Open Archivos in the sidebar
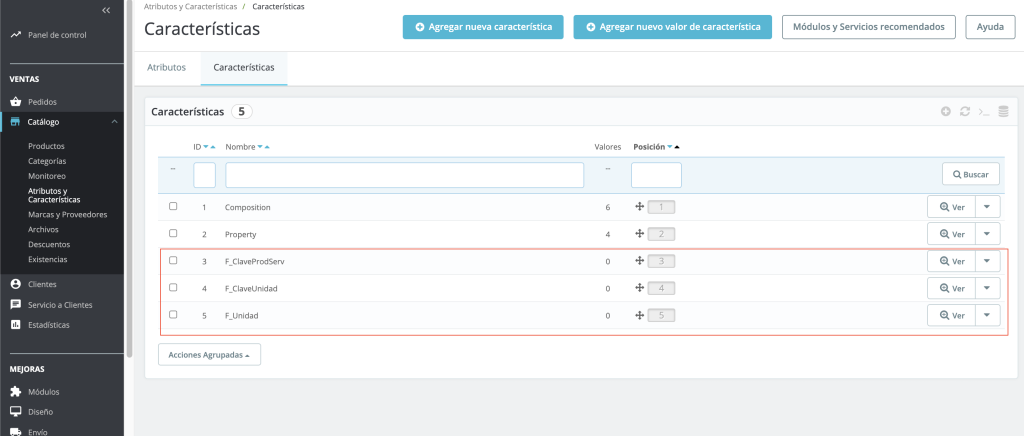Screen dimensions: 1024x436 pyautogui.click(x=43, y=230)
